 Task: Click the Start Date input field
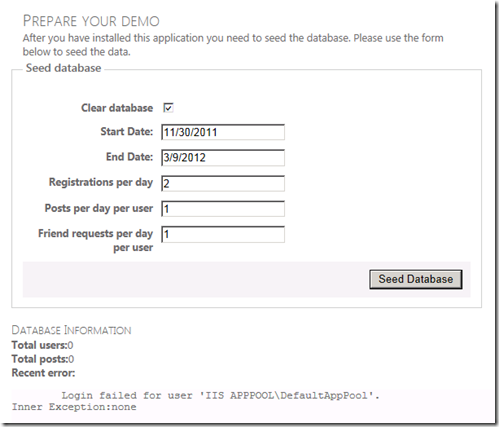pos(223,132)
